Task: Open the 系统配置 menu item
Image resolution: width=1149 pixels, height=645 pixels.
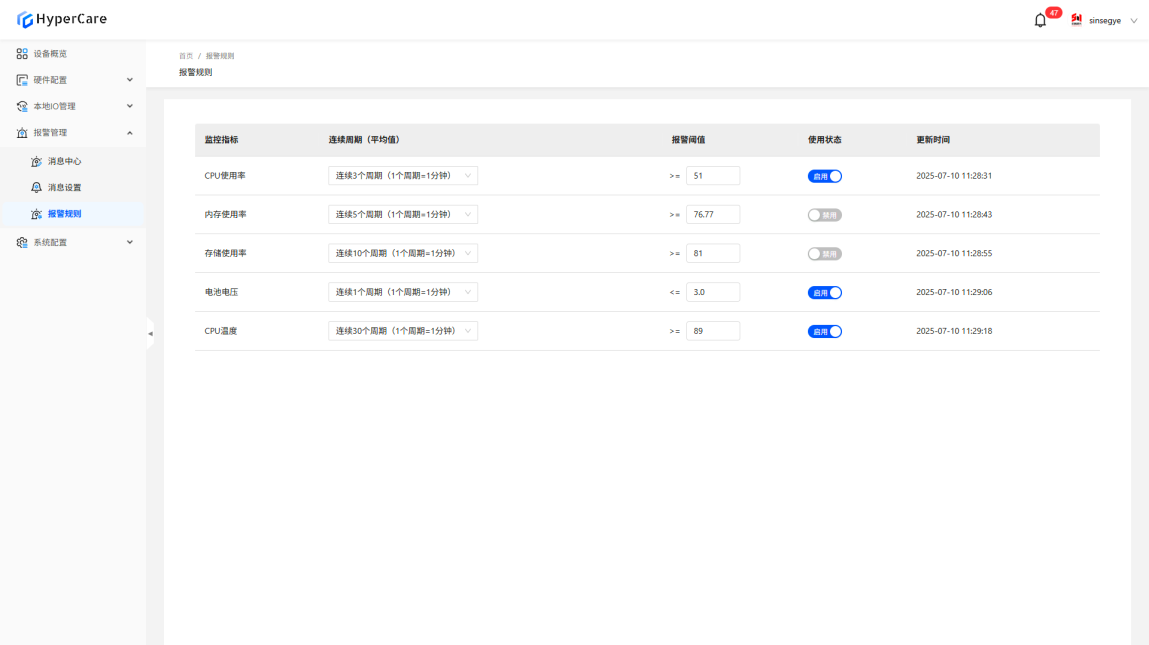Action: pyautogui.click(x=73, y=243)
